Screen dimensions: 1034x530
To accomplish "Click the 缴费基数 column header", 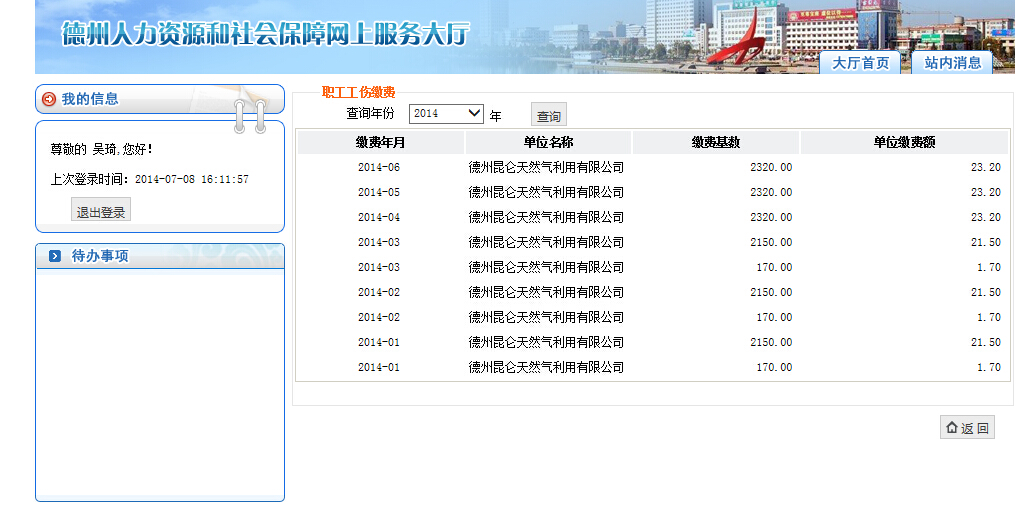I will [715, 142].
